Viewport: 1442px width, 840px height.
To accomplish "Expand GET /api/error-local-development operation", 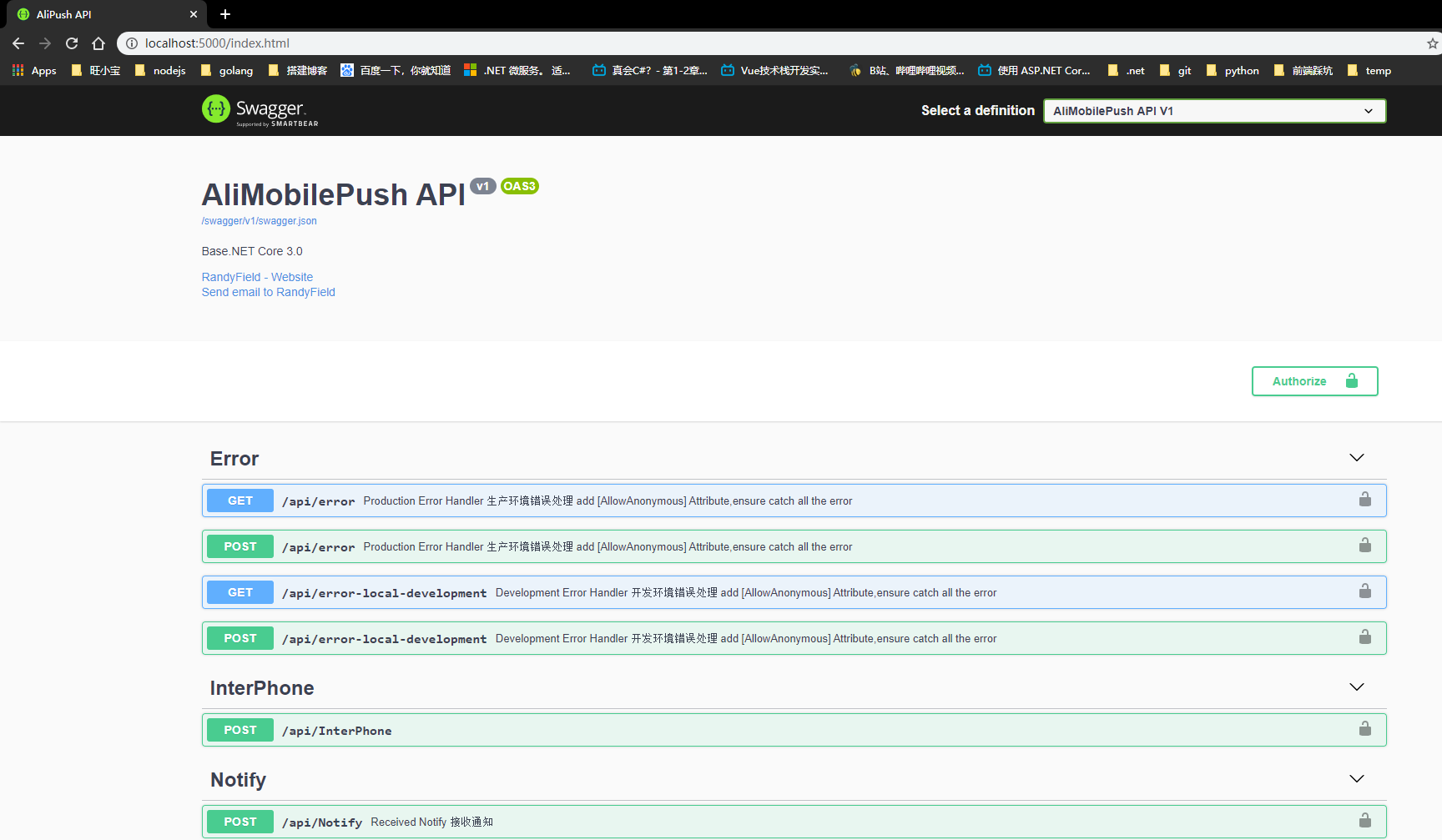I will pos(794,592).
